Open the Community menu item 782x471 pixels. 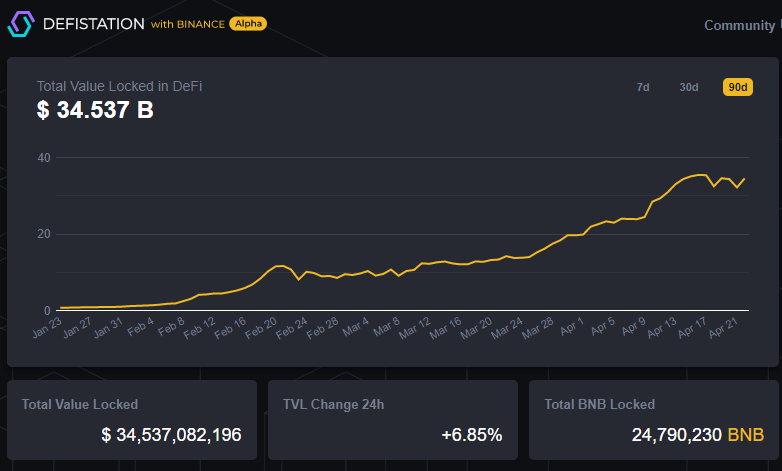click(739, 25)
